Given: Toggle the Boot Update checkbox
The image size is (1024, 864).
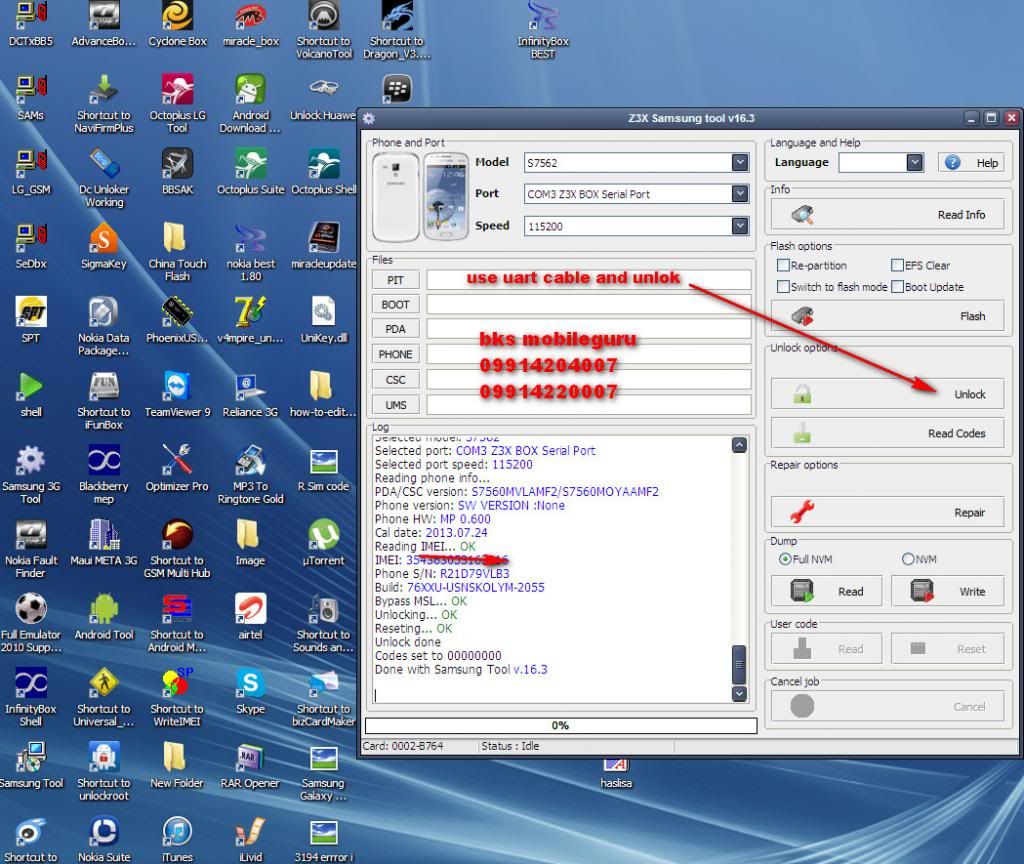Looking at the screenshot, I should point(897,287).
